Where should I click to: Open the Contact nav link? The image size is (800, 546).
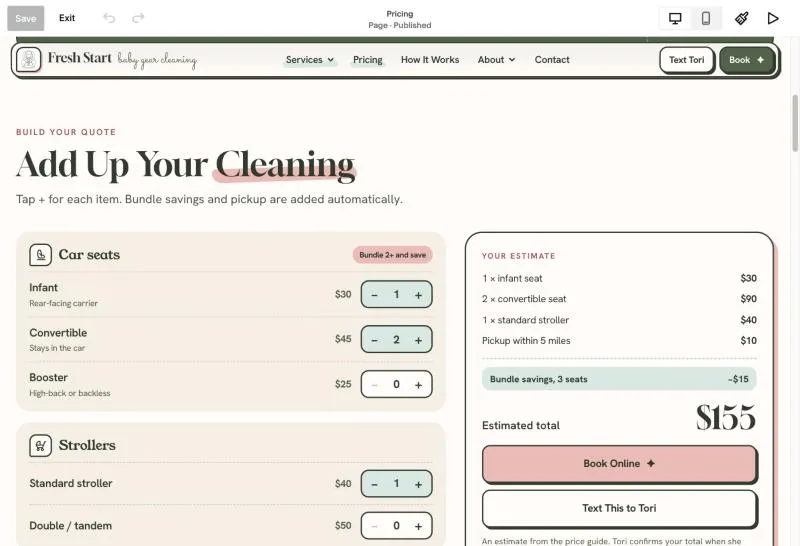point(552,60)
